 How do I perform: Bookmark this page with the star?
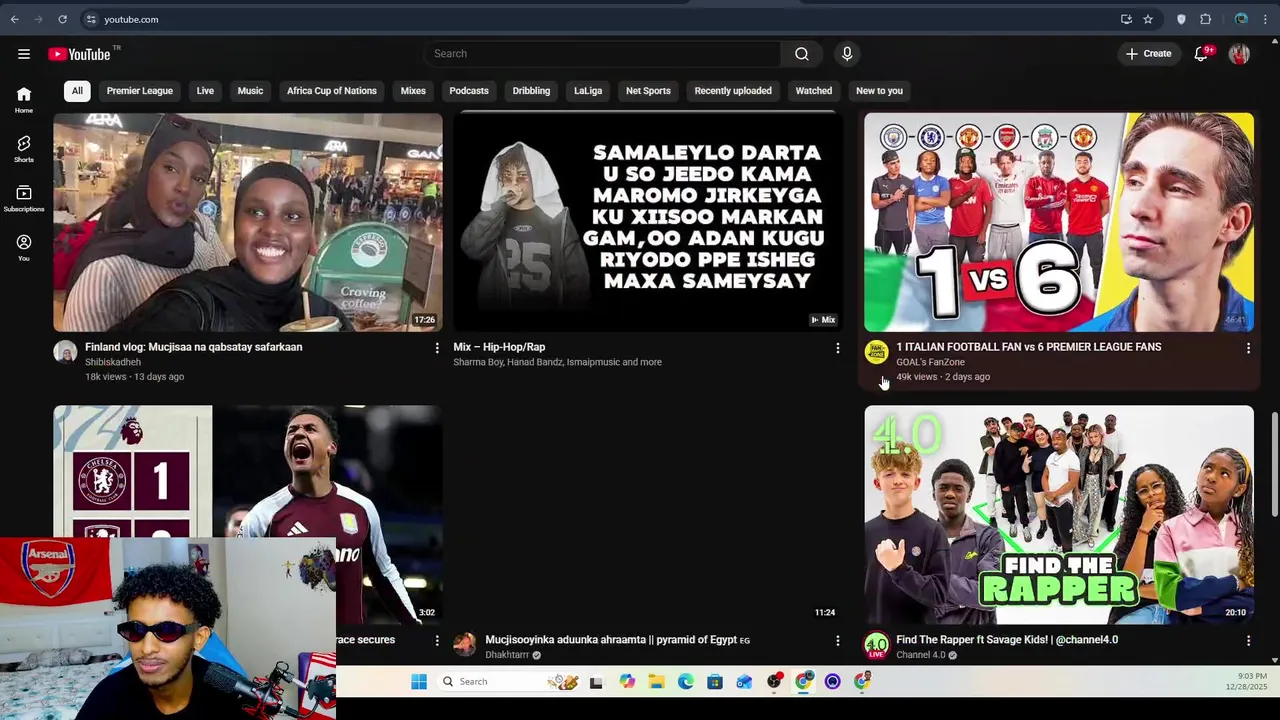point(1148,19)
